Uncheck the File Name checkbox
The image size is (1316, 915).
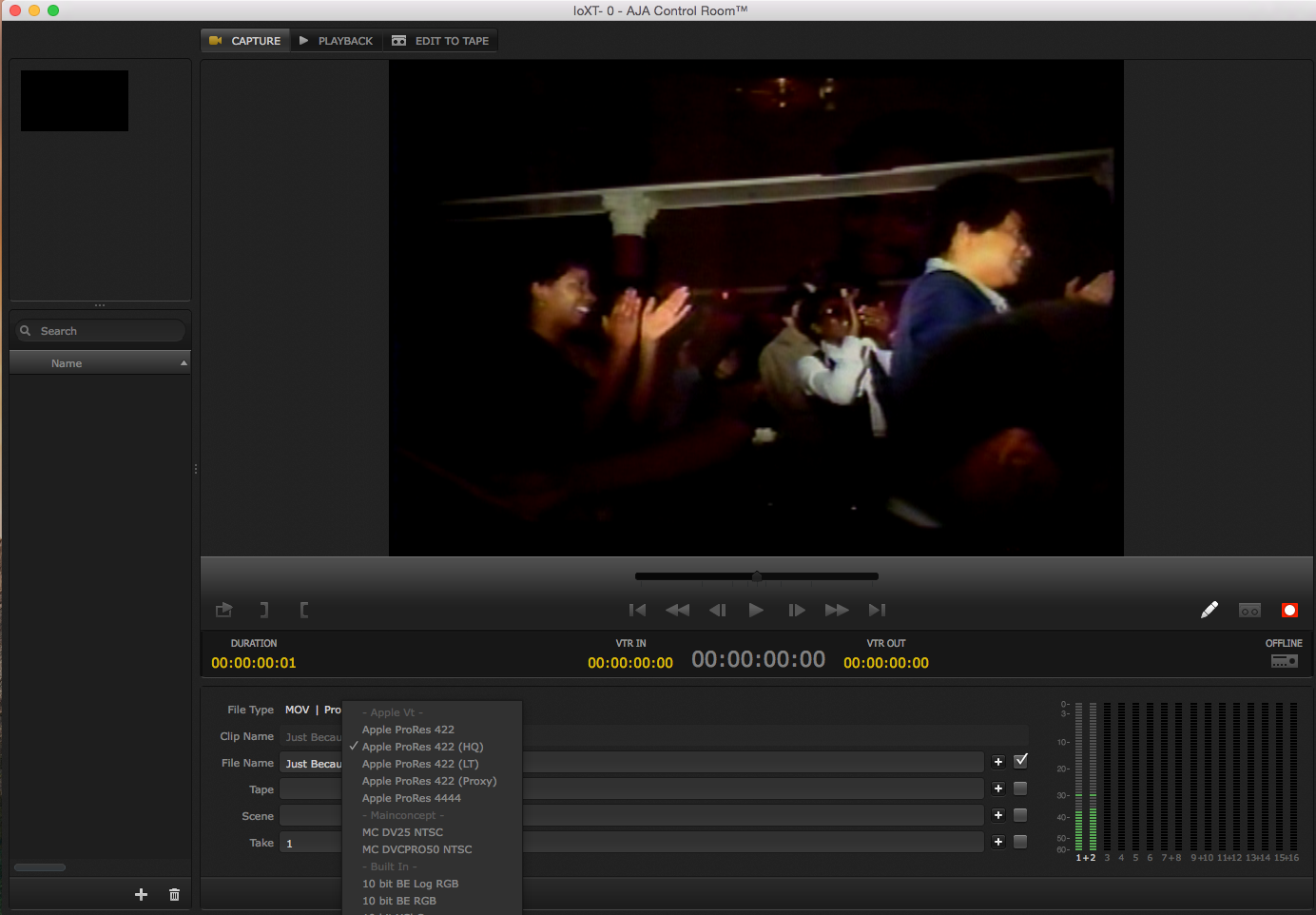(x=1020, y=761)
